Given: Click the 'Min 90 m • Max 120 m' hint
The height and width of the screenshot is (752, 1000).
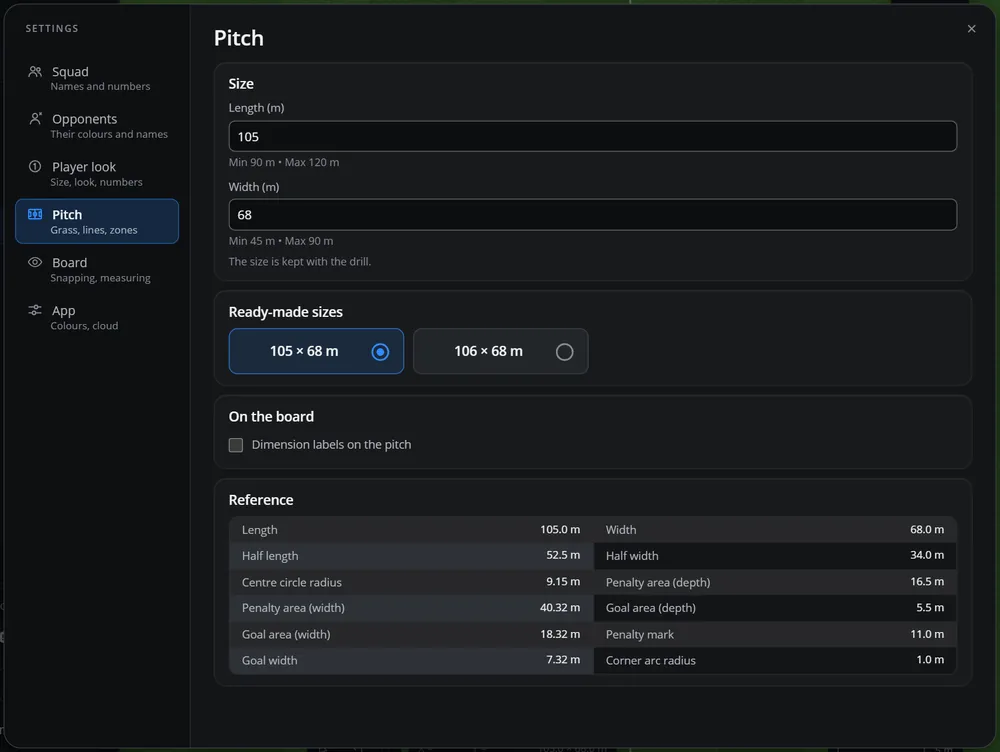Looking at the screenshot, I should point(284,162).
